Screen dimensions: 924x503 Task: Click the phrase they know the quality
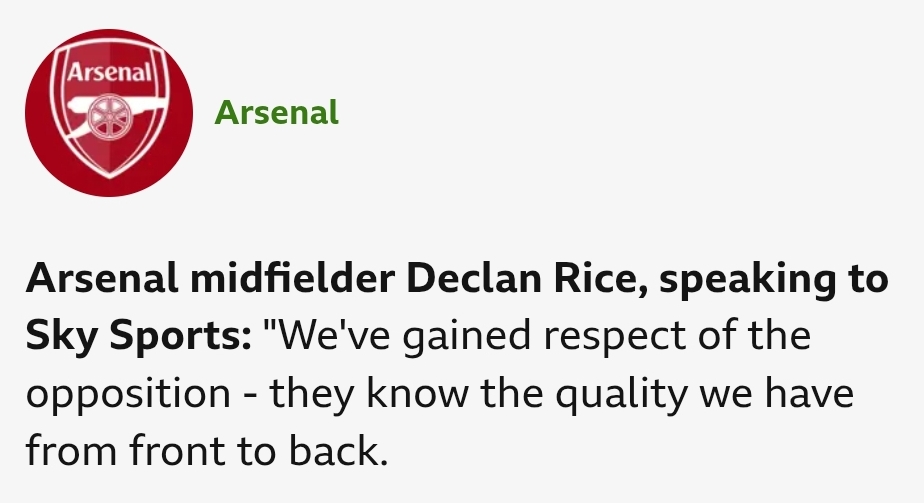[479, 394]
